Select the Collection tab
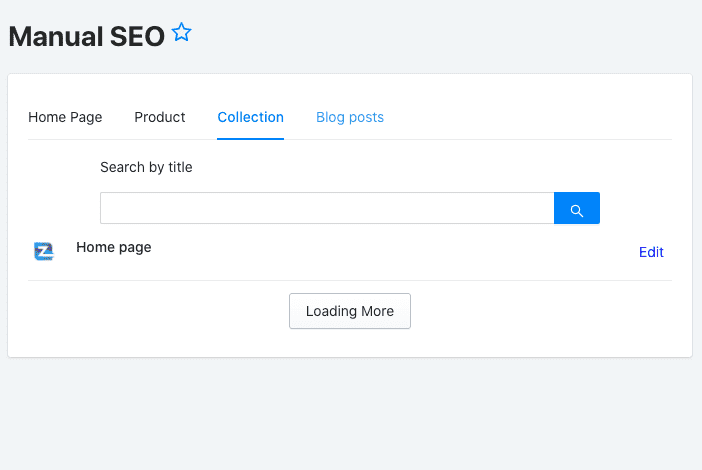Image resolution: width=702 pixels, height=470 pixels. (x=250, y=117)
